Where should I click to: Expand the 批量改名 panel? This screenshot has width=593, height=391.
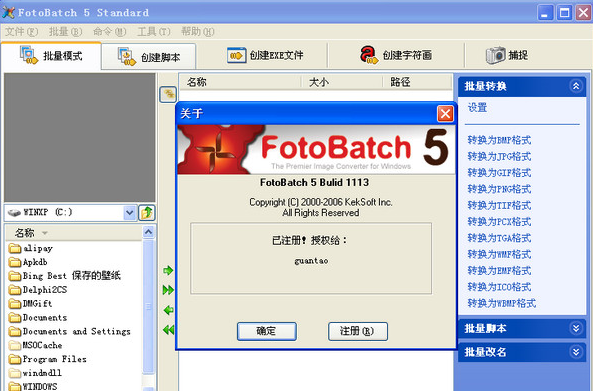(576, 352)
